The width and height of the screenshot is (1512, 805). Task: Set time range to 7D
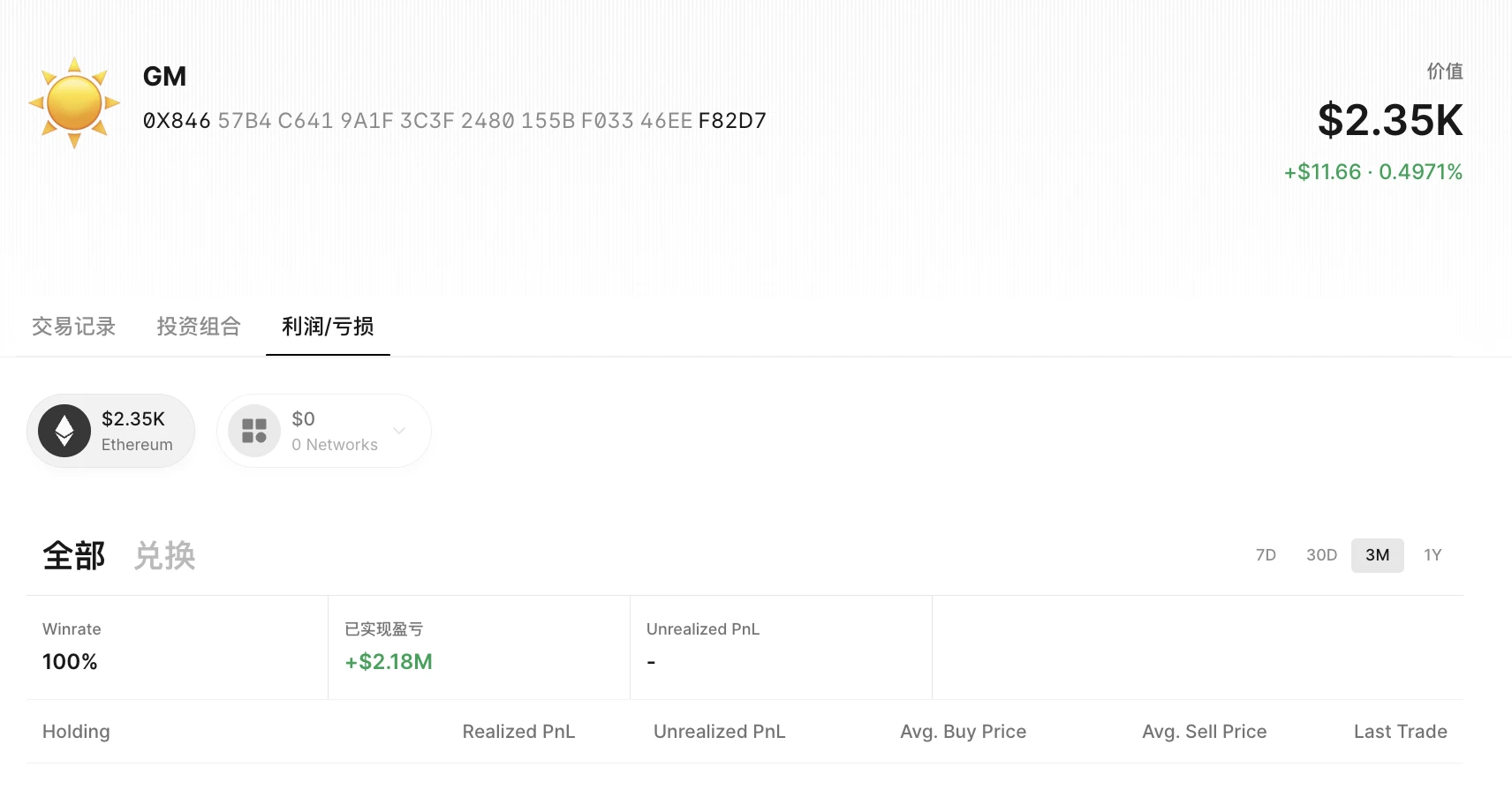pyautogui.click(x=1266, y=555)
